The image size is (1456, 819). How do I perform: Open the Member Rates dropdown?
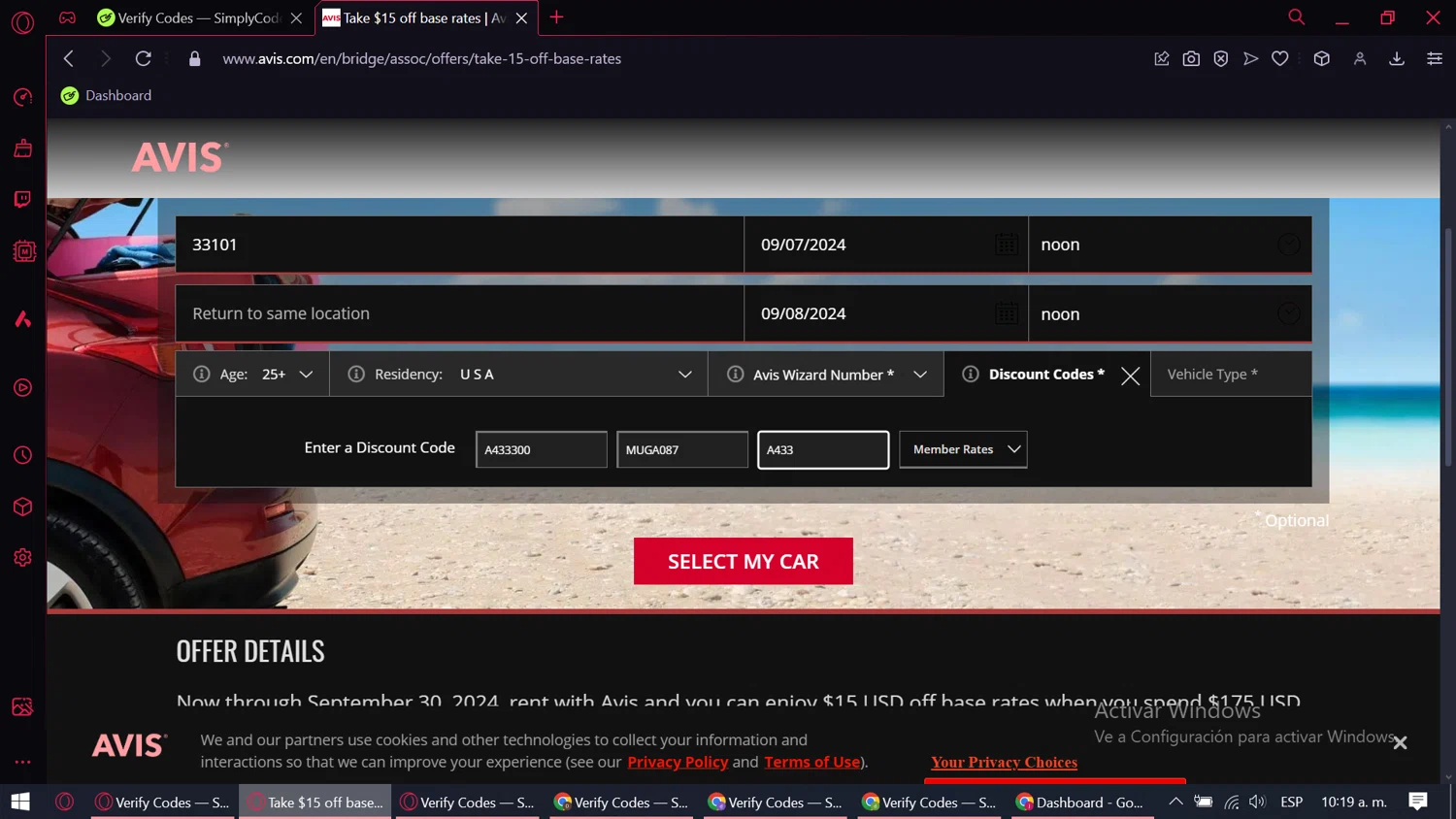pos(963,449)
